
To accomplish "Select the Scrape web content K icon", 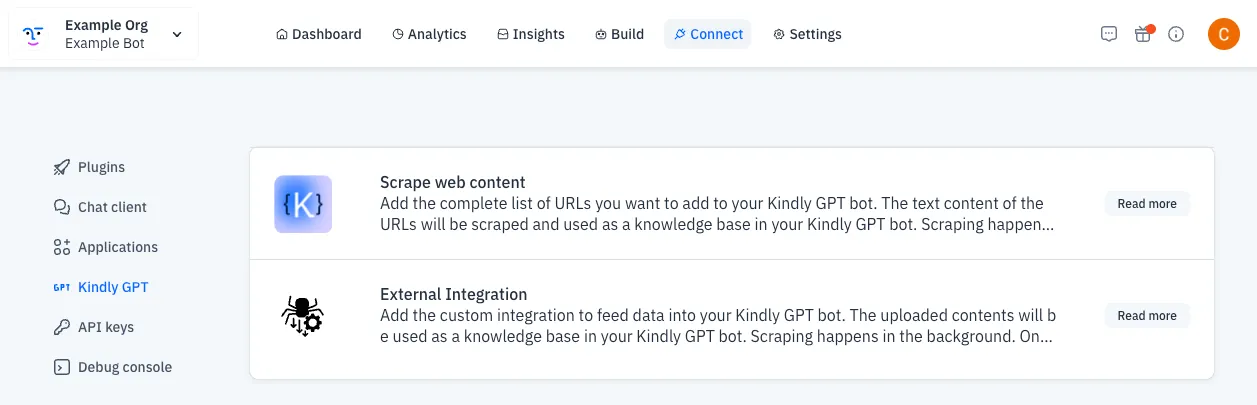I will 303,204.
